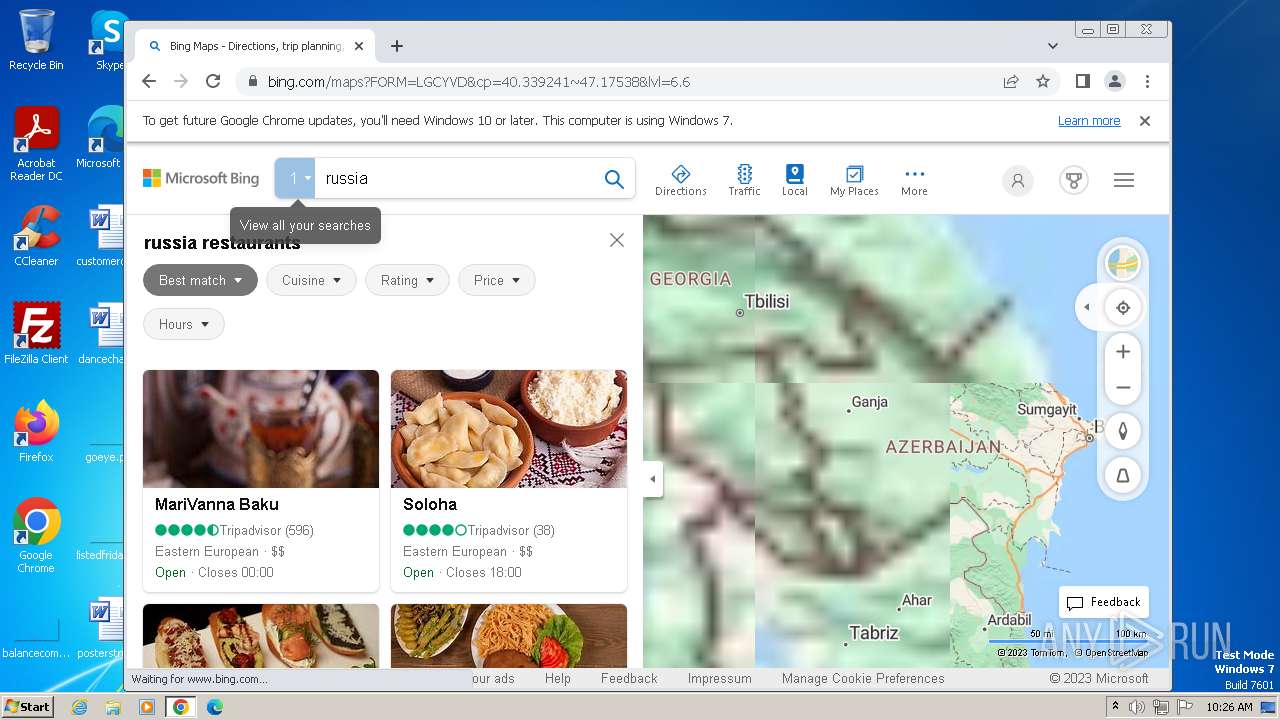Open FileZilla Client desktop shortcut
This screenshot has height=720, width=1280.
[36, 334]
